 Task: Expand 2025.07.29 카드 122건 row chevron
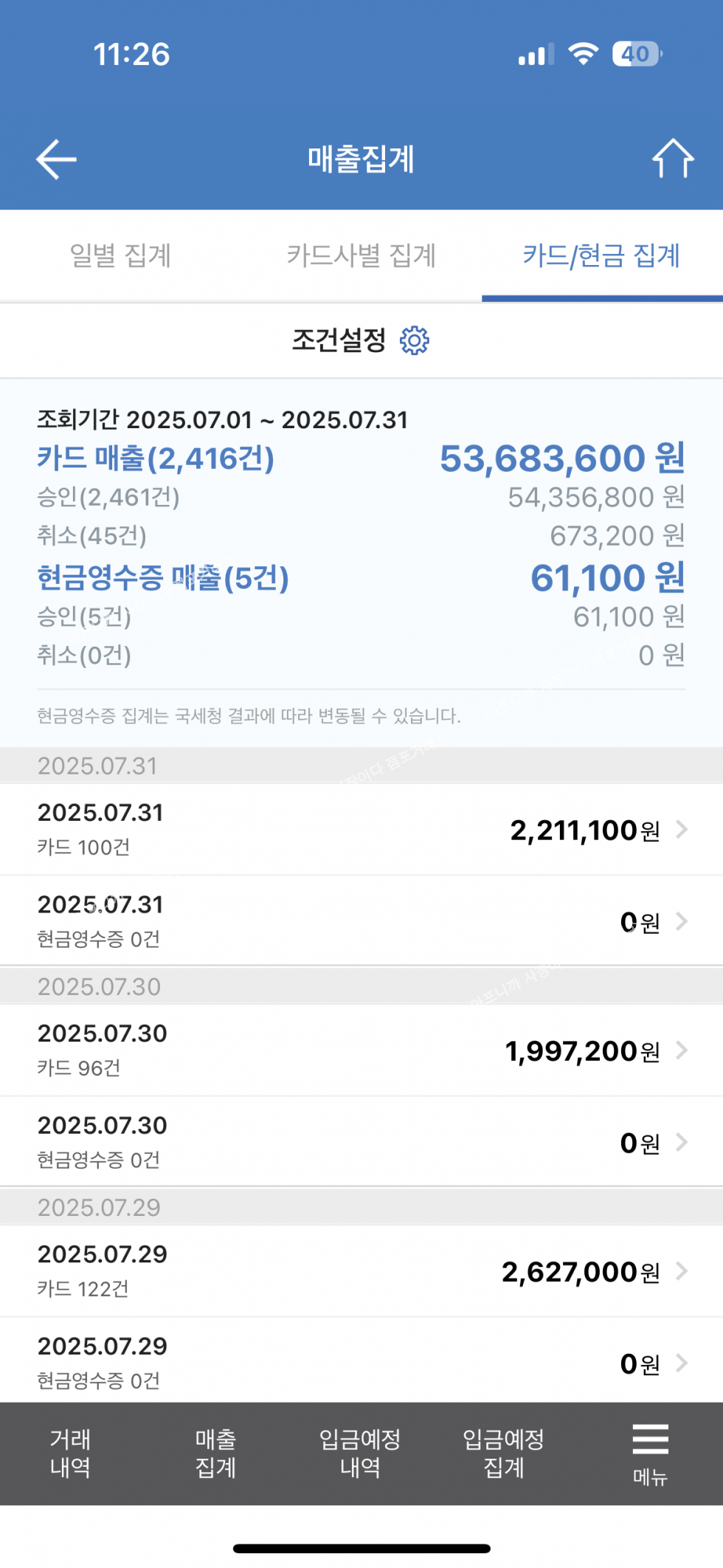pyautogui.click(x=682, y=1271)
